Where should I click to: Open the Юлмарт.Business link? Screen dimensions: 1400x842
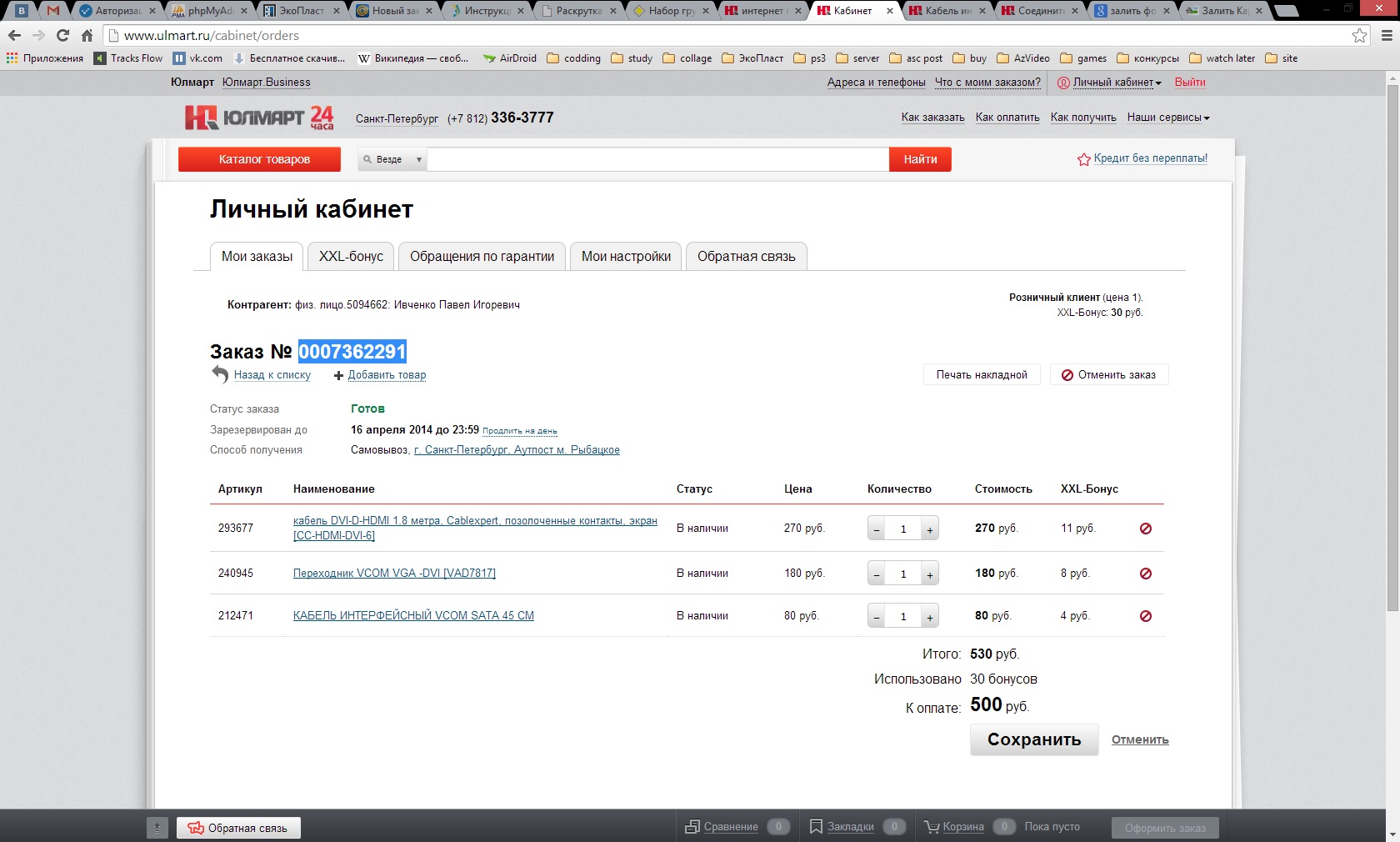tap(267, 83)
